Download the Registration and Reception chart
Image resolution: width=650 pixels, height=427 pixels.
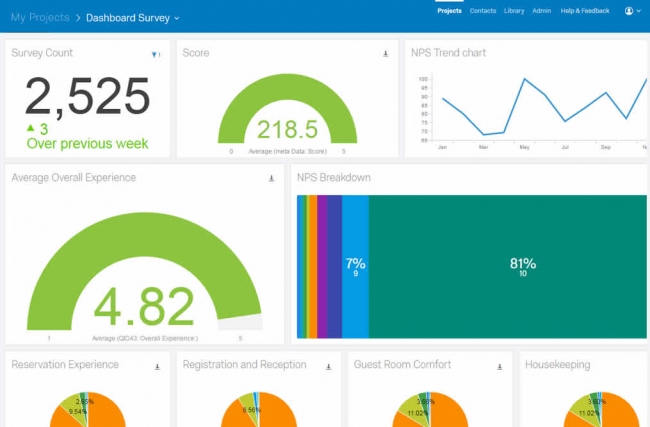328,367
